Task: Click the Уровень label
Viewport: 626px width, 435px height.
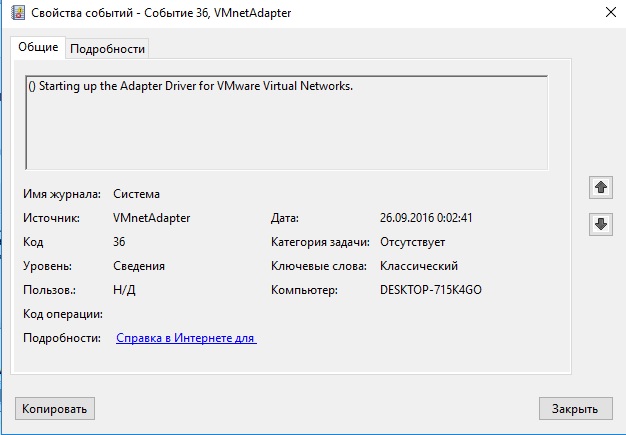Action: [48, 266]
